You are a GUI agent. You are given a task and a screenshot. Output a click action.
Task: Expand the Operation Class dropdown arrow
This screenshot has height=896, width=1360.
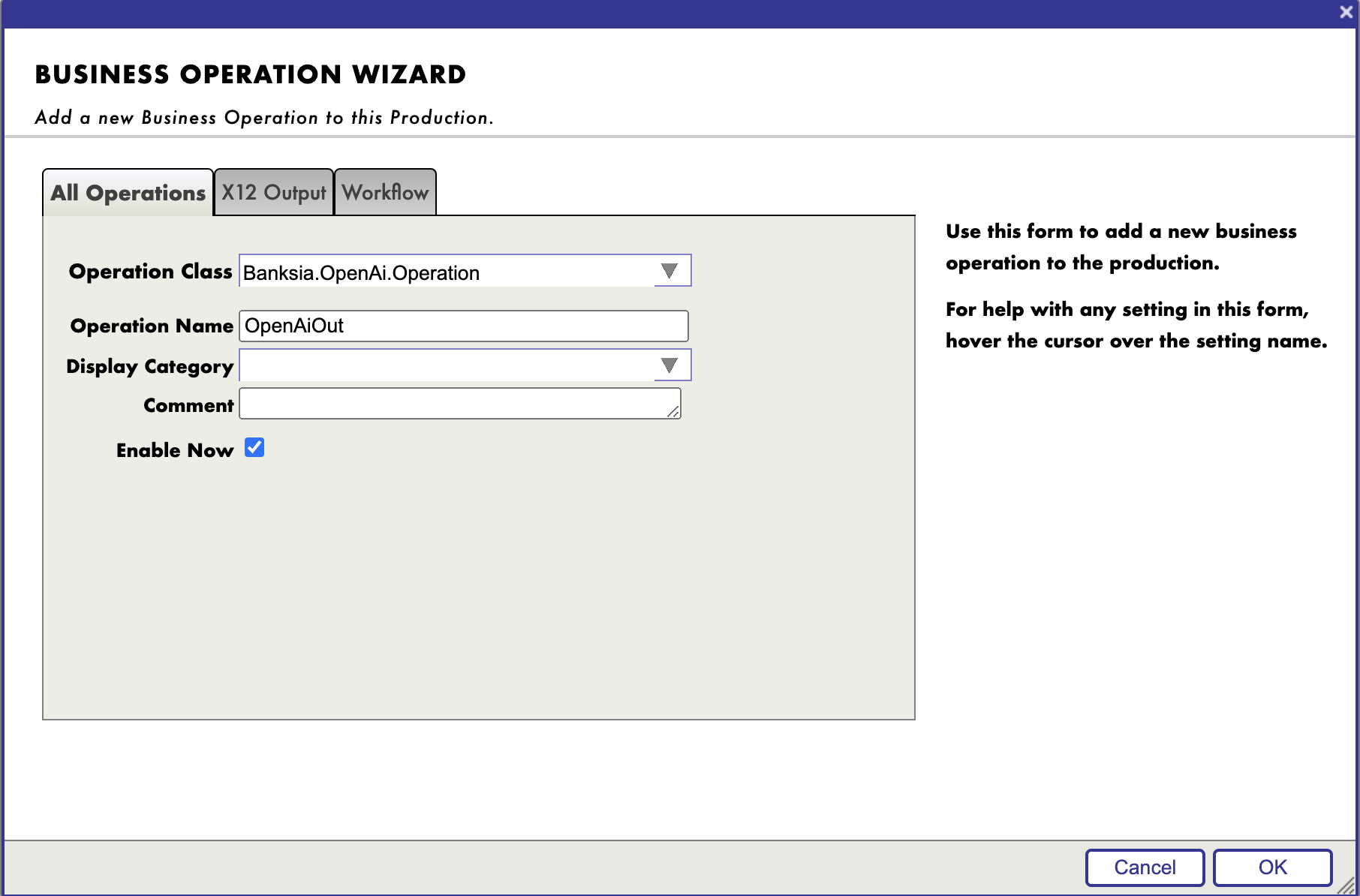pyautogui.click(x=670, y=271)
